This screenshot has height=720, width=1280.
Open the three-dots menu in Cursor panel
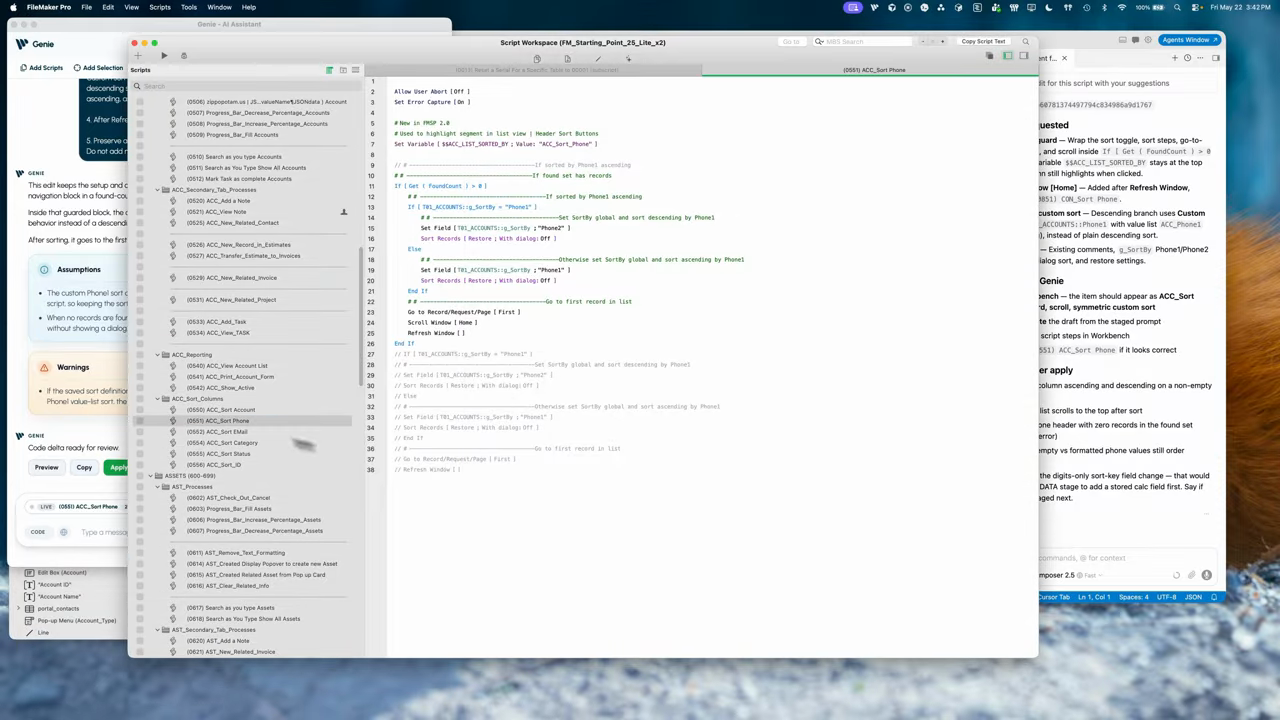coord(1201,58)
